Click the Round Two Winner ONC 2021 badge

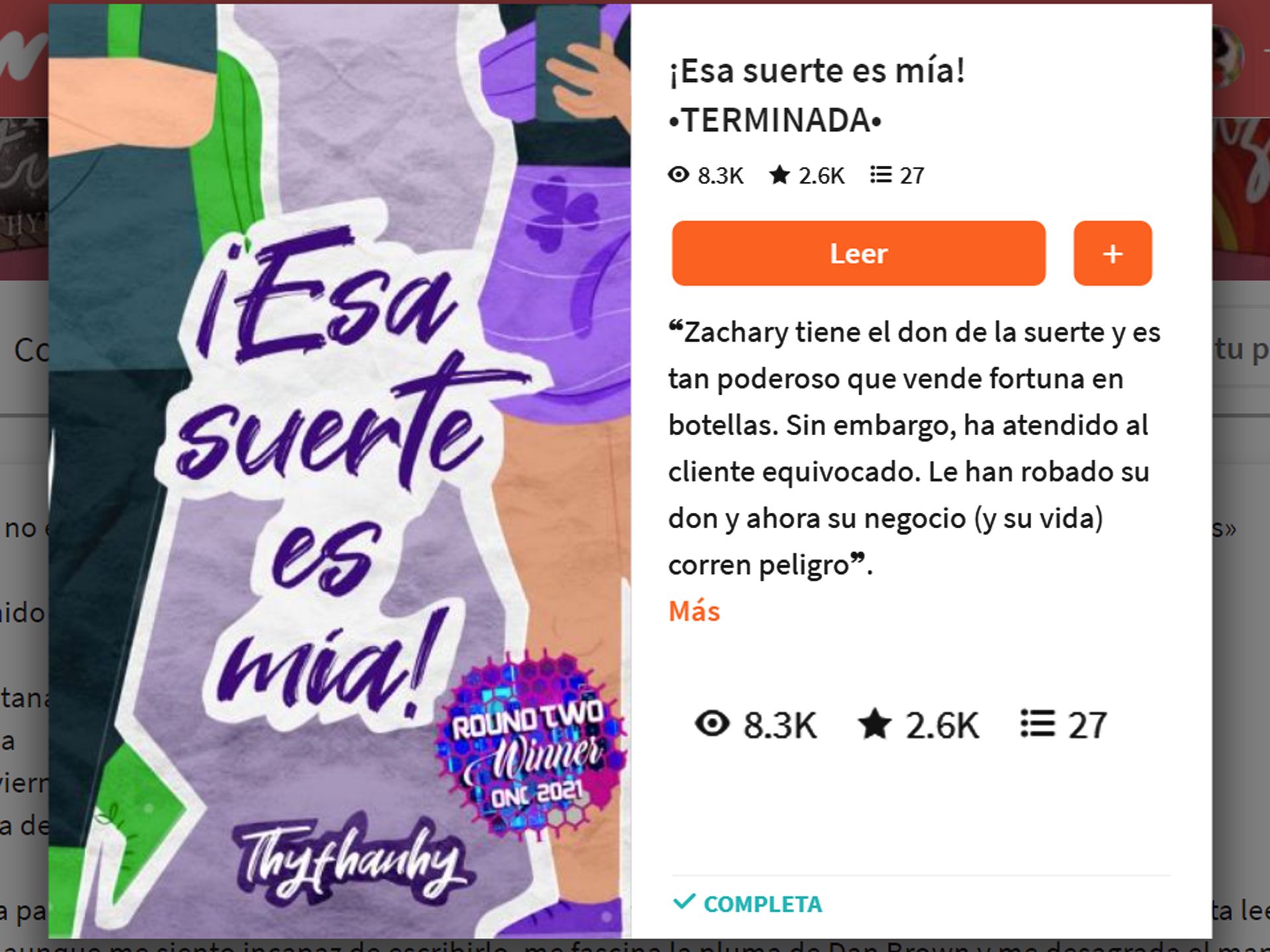[528, 746]
